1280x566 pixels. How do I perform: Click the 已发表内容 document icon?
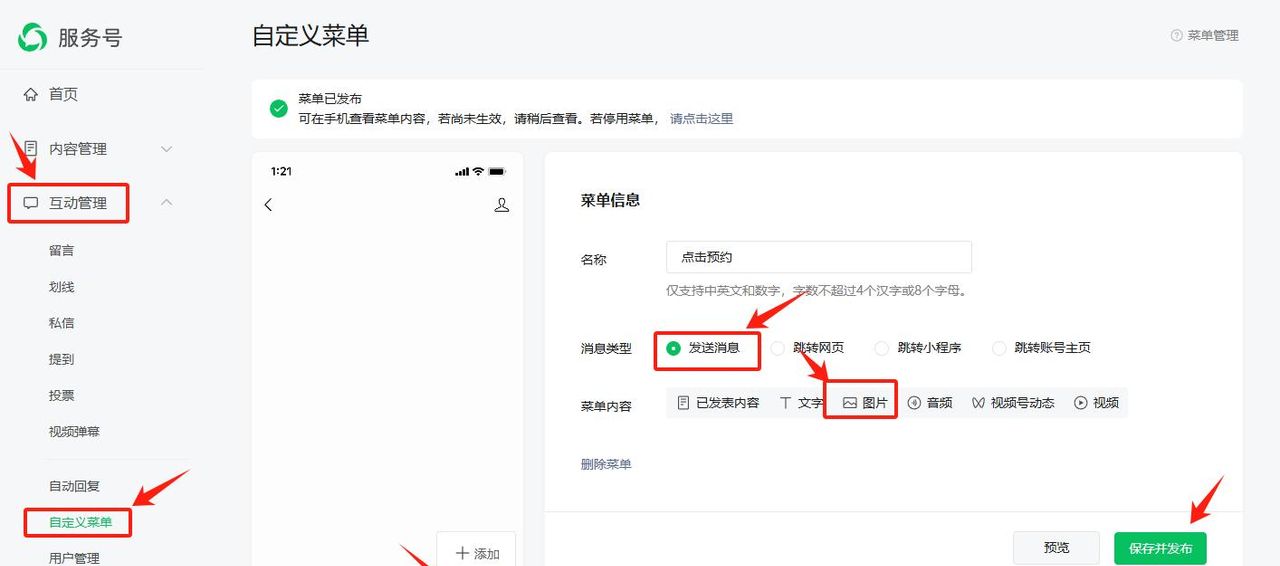(x=684, y=403)
